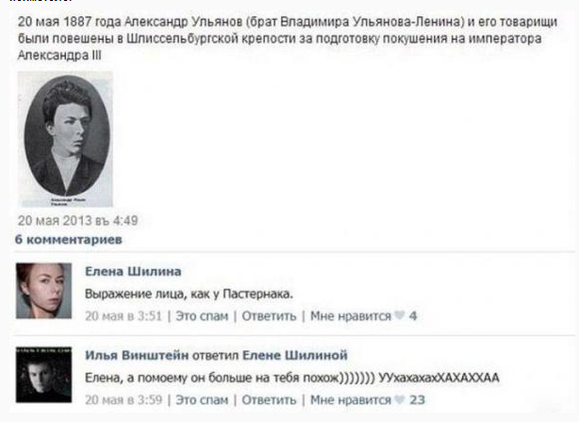Report Илья Винштейн's comment as Это спам
This screenshot has width=579, height=422.
click(x=202, y=400)
